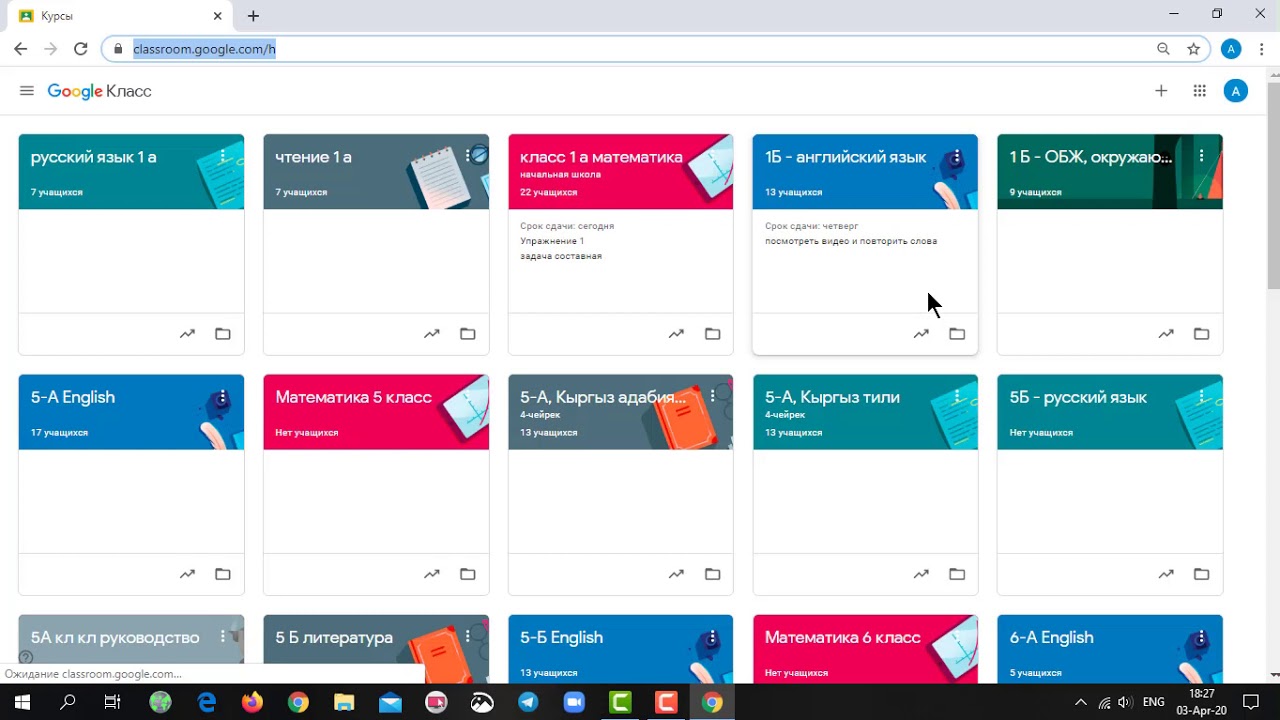Open the Математика 5 класс course
Image resolution: width=1280 pixels, height=720 pixels.
353,397
